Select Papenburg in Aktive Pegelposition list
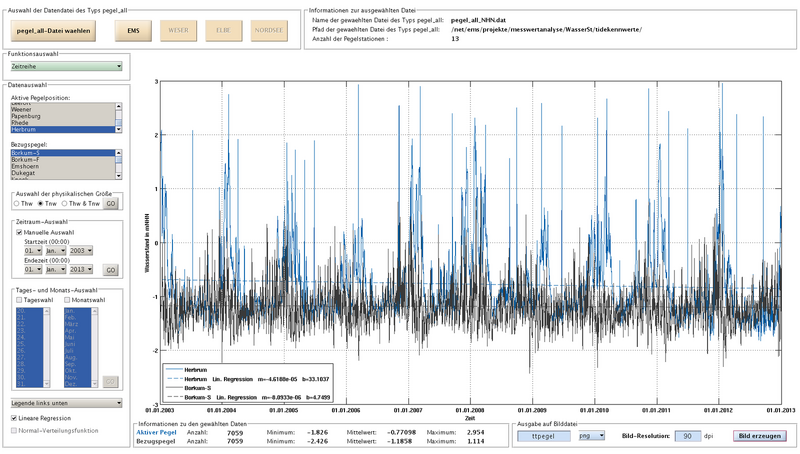The width and height of the screenshot is (800, 454). 26,116
